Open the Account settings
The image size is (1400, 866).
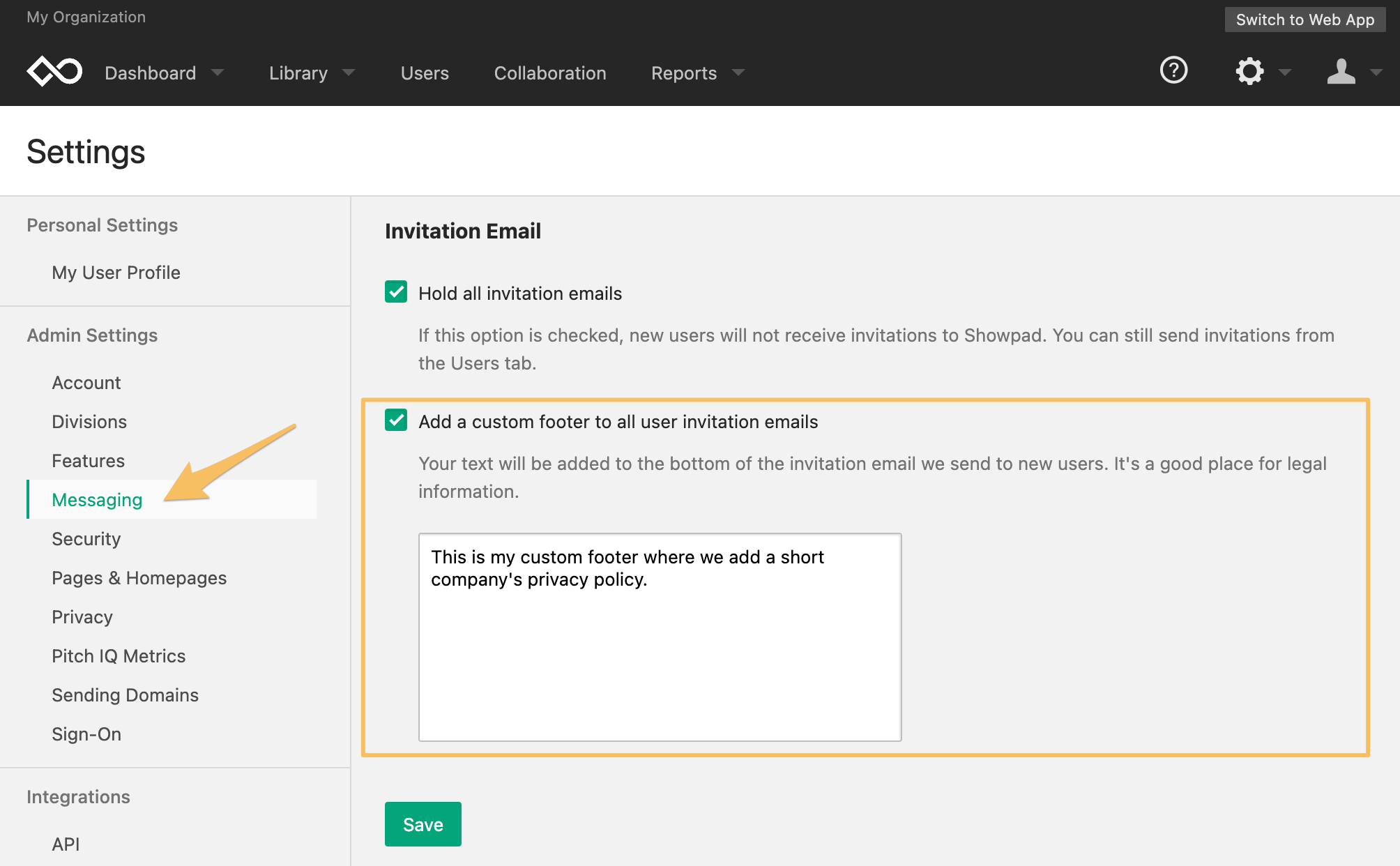pyautogui.click(x=86, y=383)
